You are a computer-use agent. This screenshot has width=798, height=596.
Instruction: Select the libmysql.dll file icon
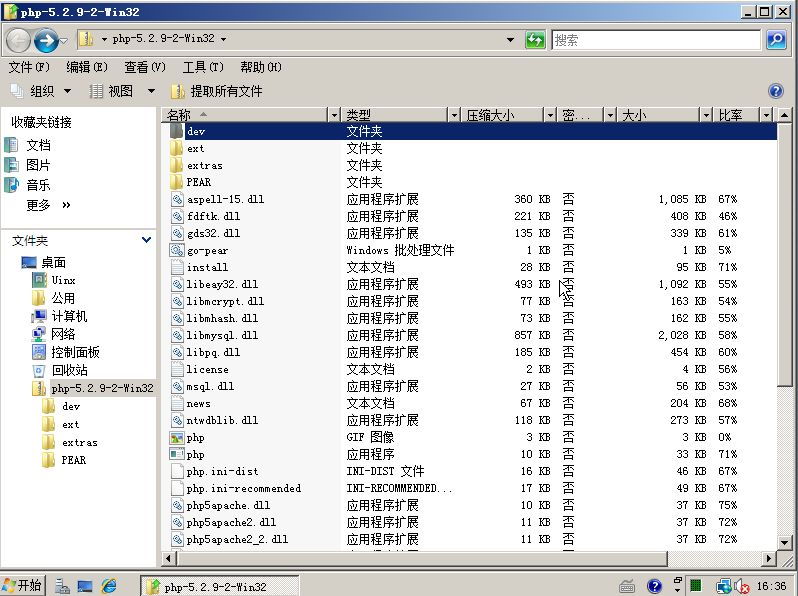(178, 335)
